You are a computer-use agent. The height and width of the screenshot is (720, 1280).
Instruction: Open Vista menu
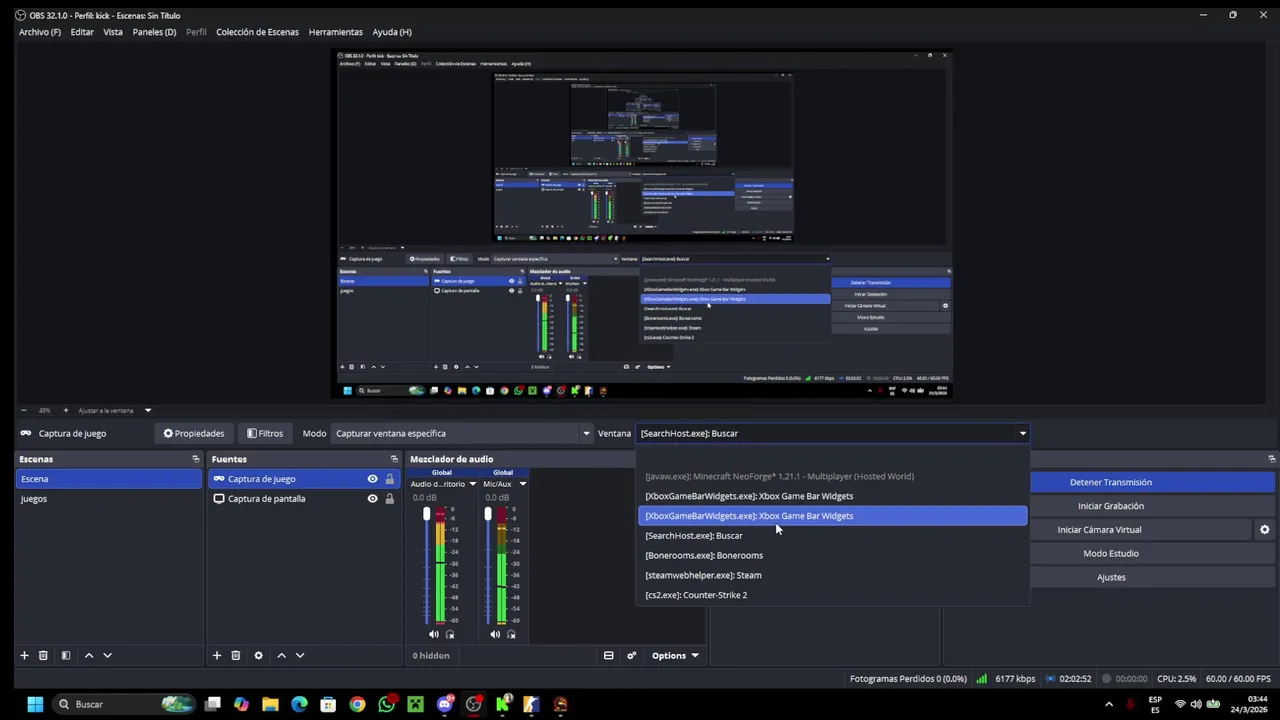pos(113,32)
